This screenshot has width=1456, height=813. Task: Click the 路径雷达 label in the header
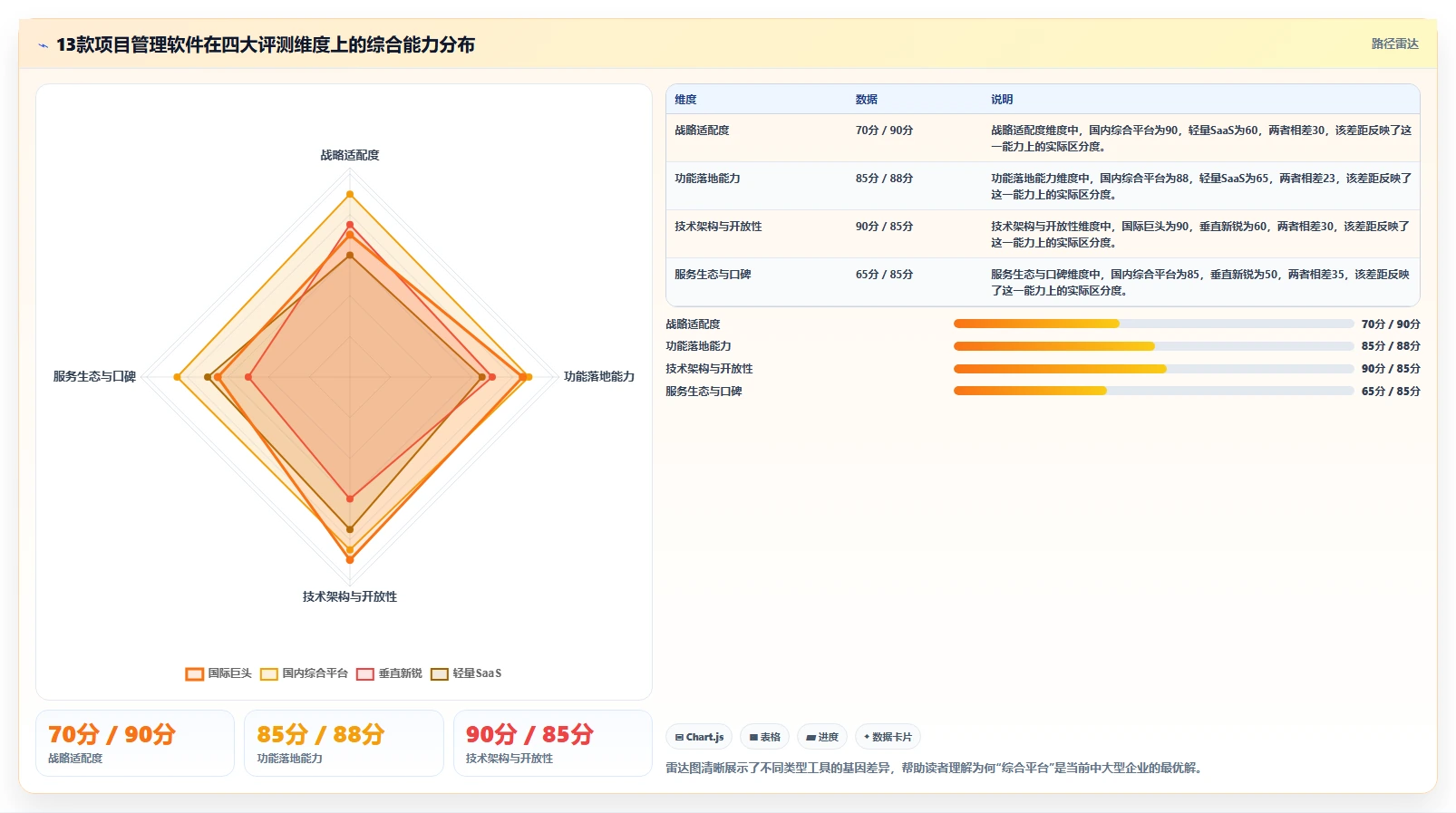(x=1394, y=44)
